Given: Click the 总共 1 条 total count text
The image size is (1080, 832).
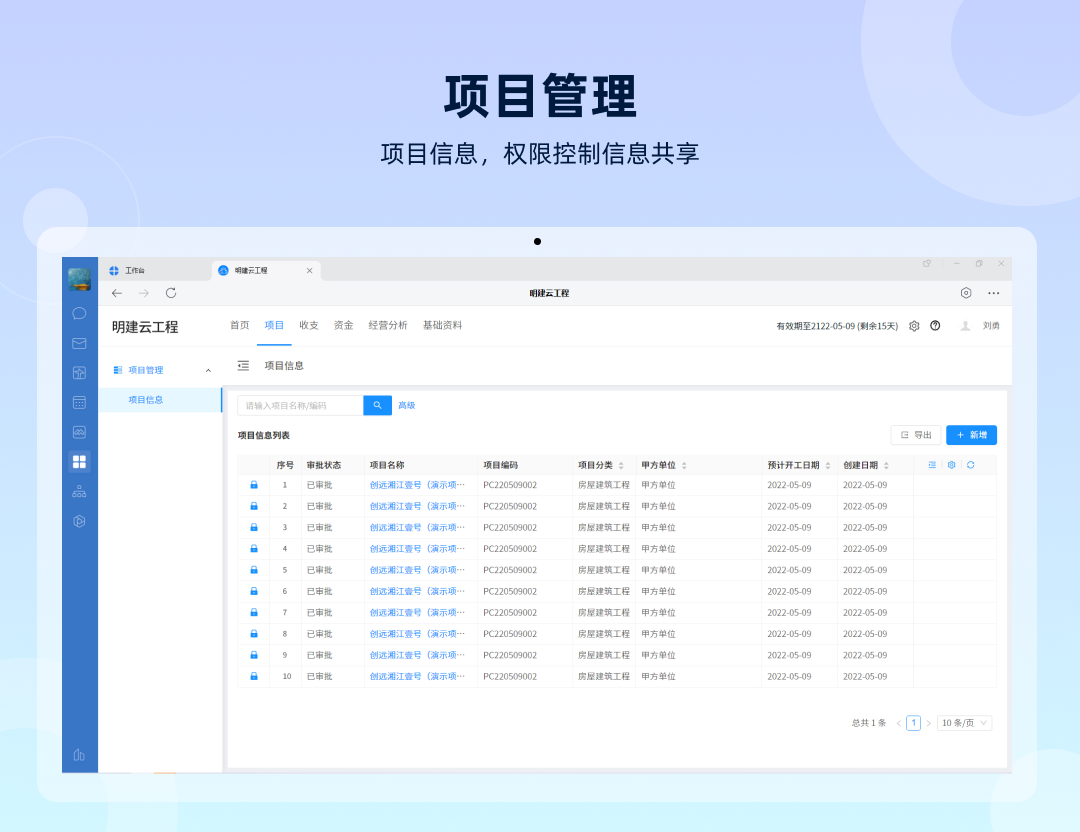Looking at the screenshot, I should point(869,723).
